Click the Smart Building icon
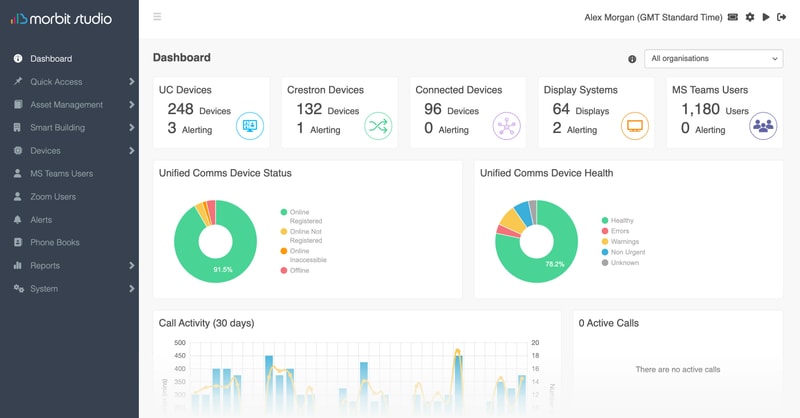This screenshot has height=418, width=800. tap(17, 127)
